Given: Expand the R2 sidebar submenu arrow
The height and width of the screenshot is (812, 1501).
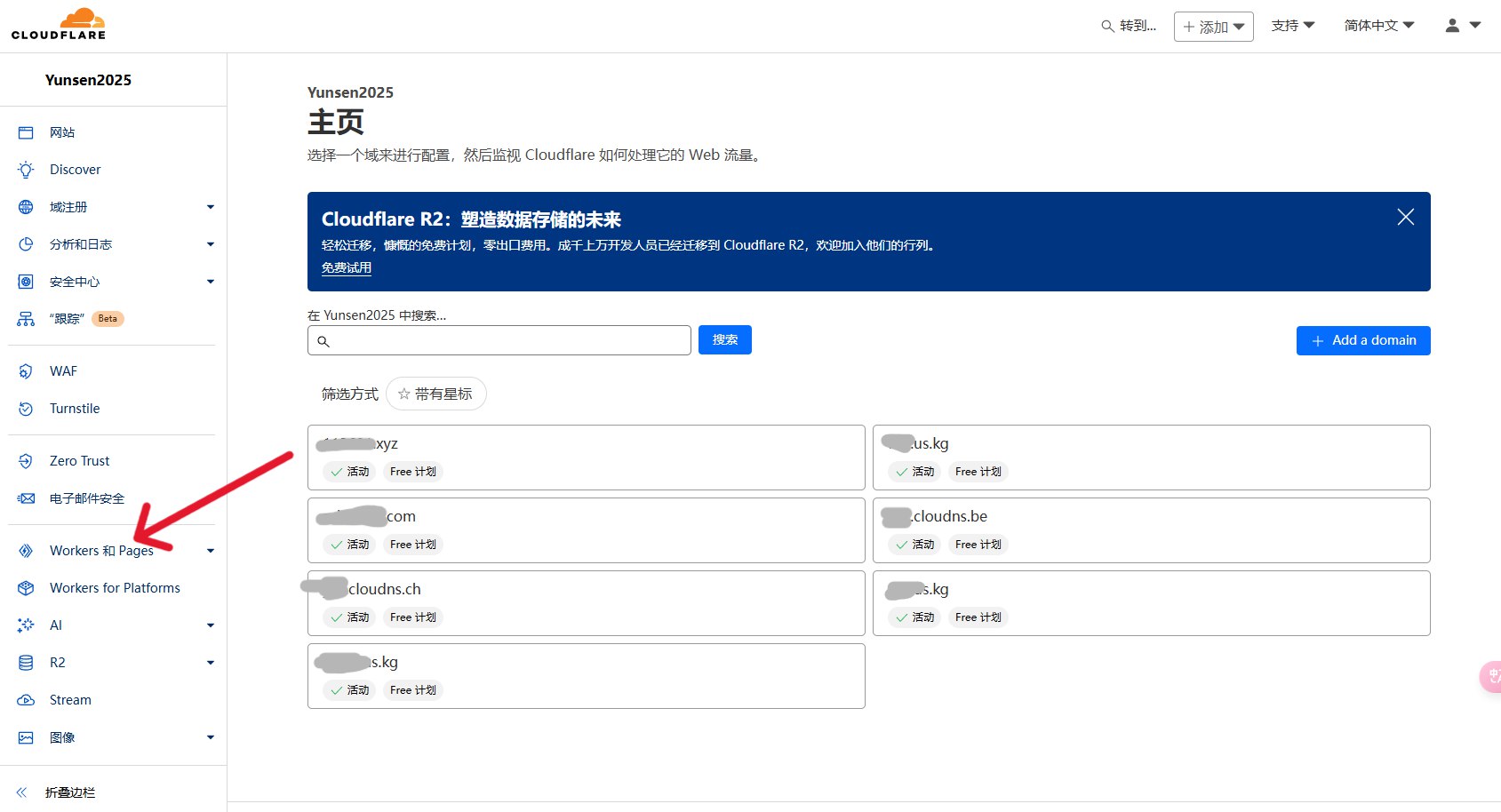Looking at the screenshot, I should click(x=211, y=663).
